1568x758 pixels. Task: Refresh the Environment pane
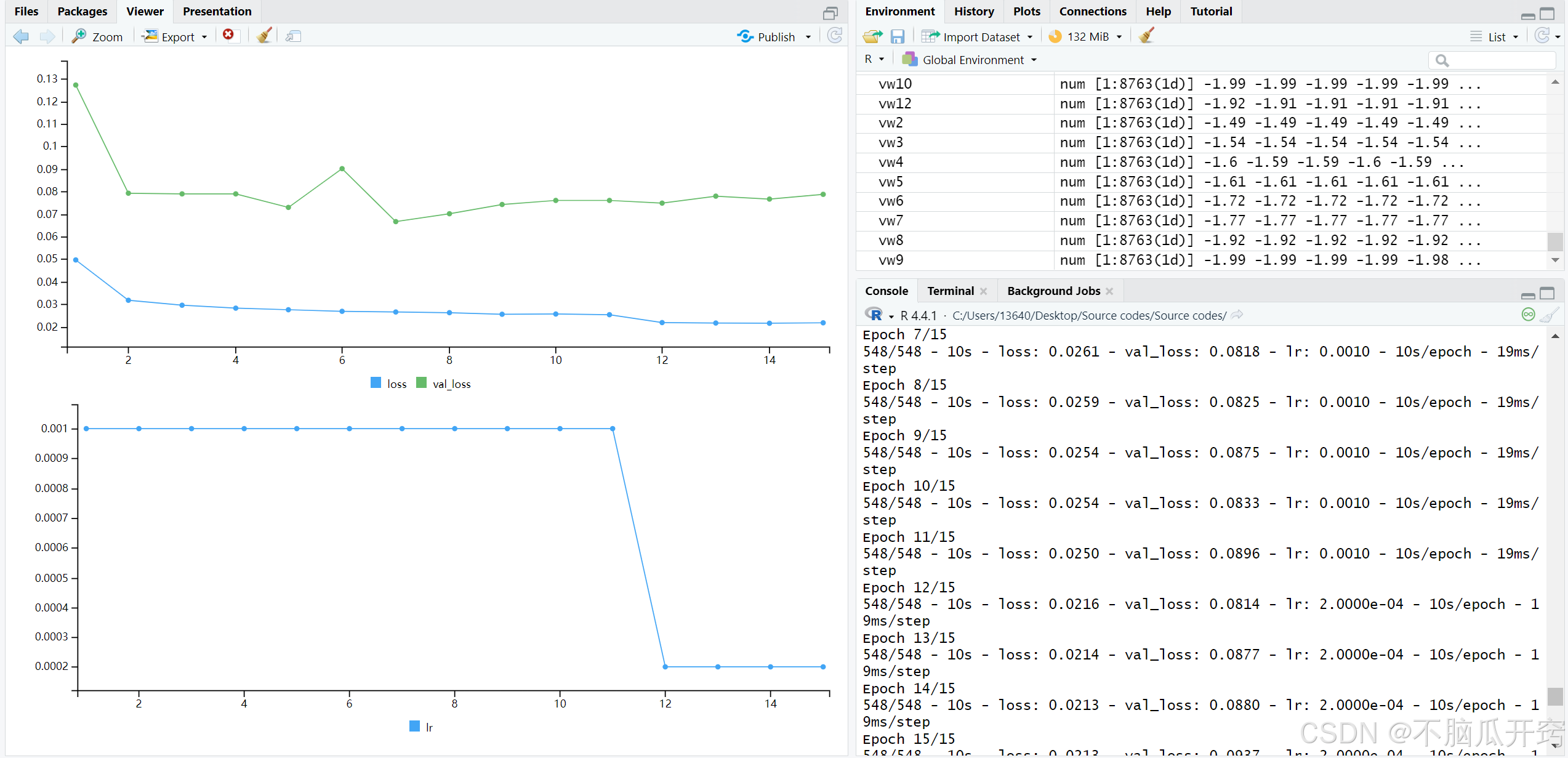[1542, 36]
